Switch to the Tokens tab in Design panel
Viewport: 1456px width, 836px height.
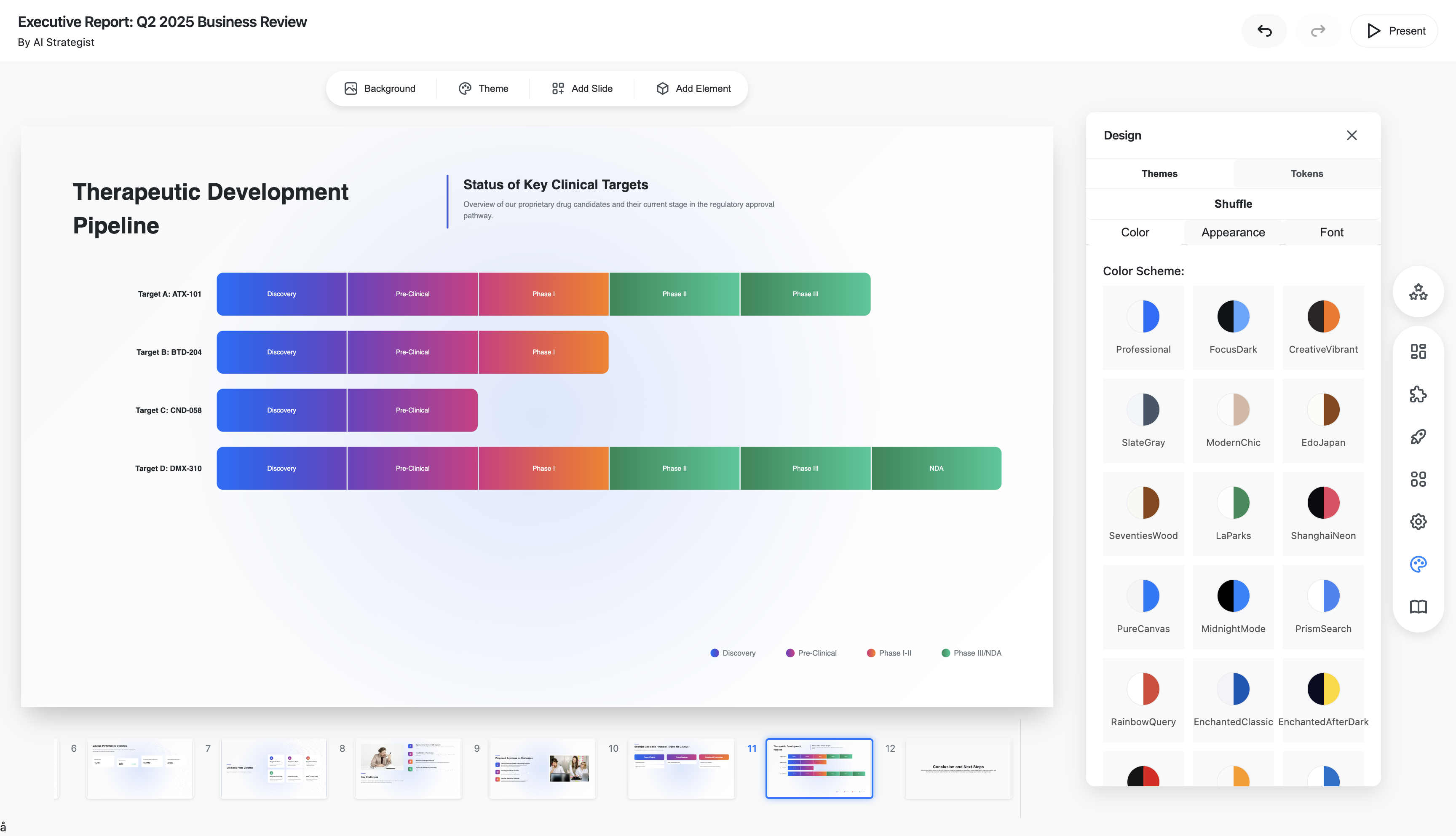tap(1307, 174)
